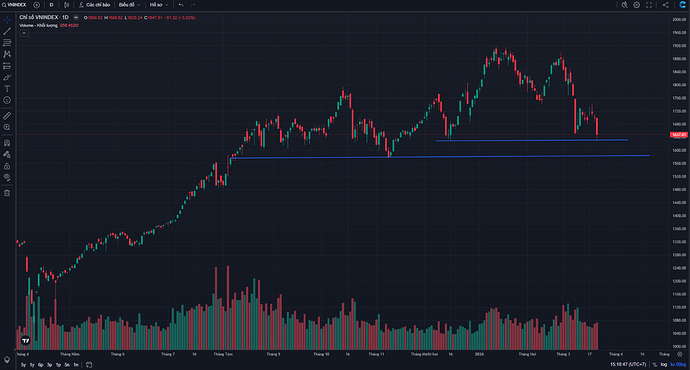The width and height of the screenshot is (690, 370).
Task: Click the current price label on axis
Action: pyautogui.click(x=679, y=135)
